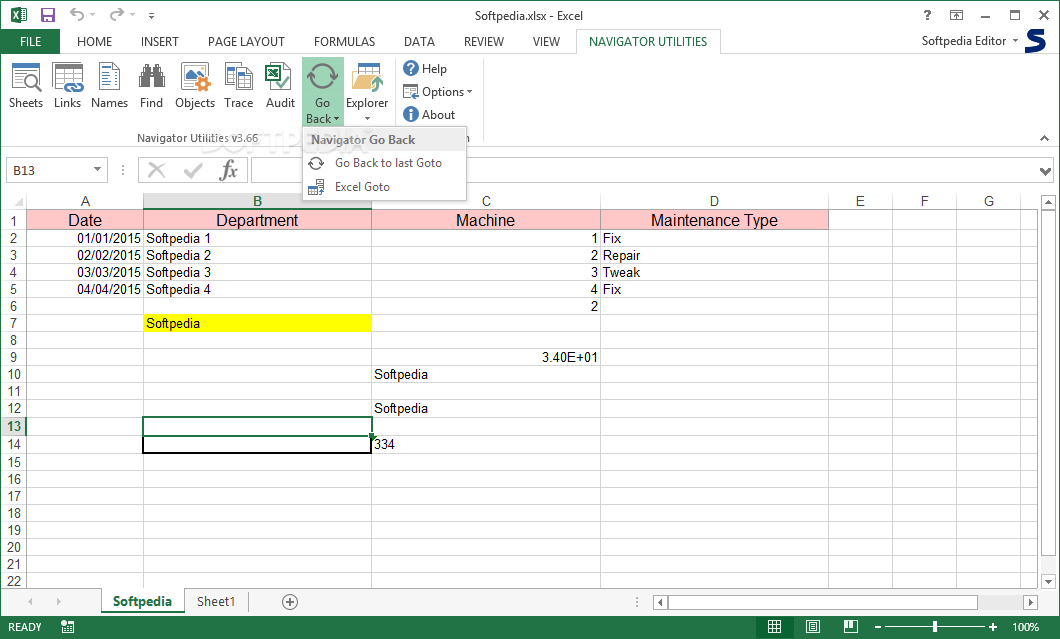Open the Name Box dropdown arrow

click(97, 170)
